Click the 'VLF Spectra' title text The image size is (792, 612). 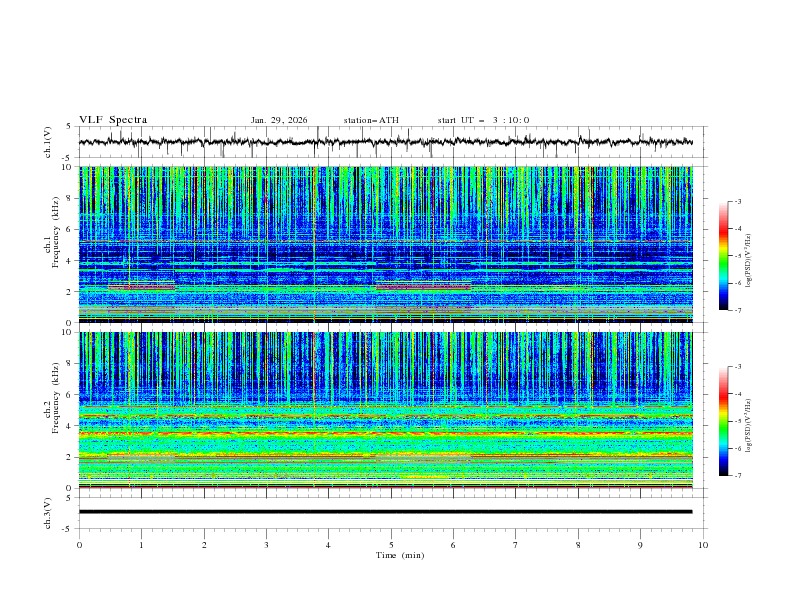click(113, 120)
